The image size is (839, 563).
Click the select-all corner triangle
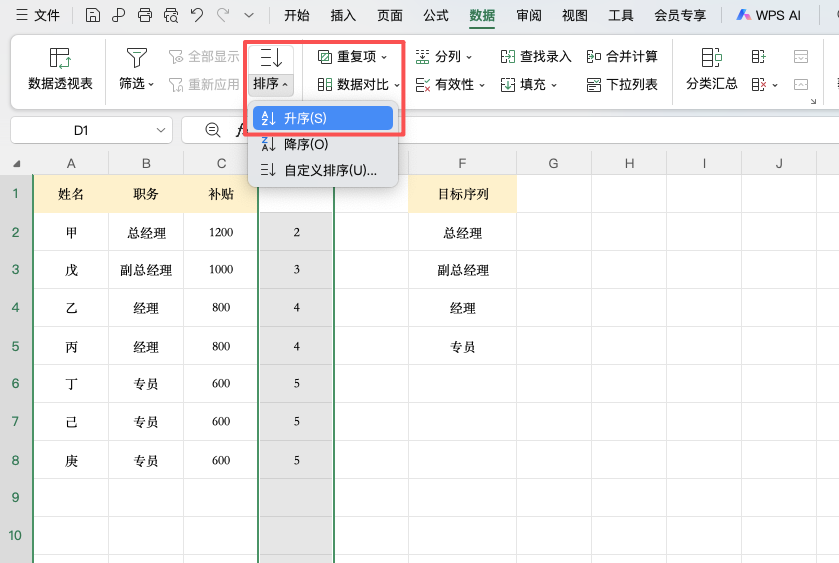coord(17,163)
